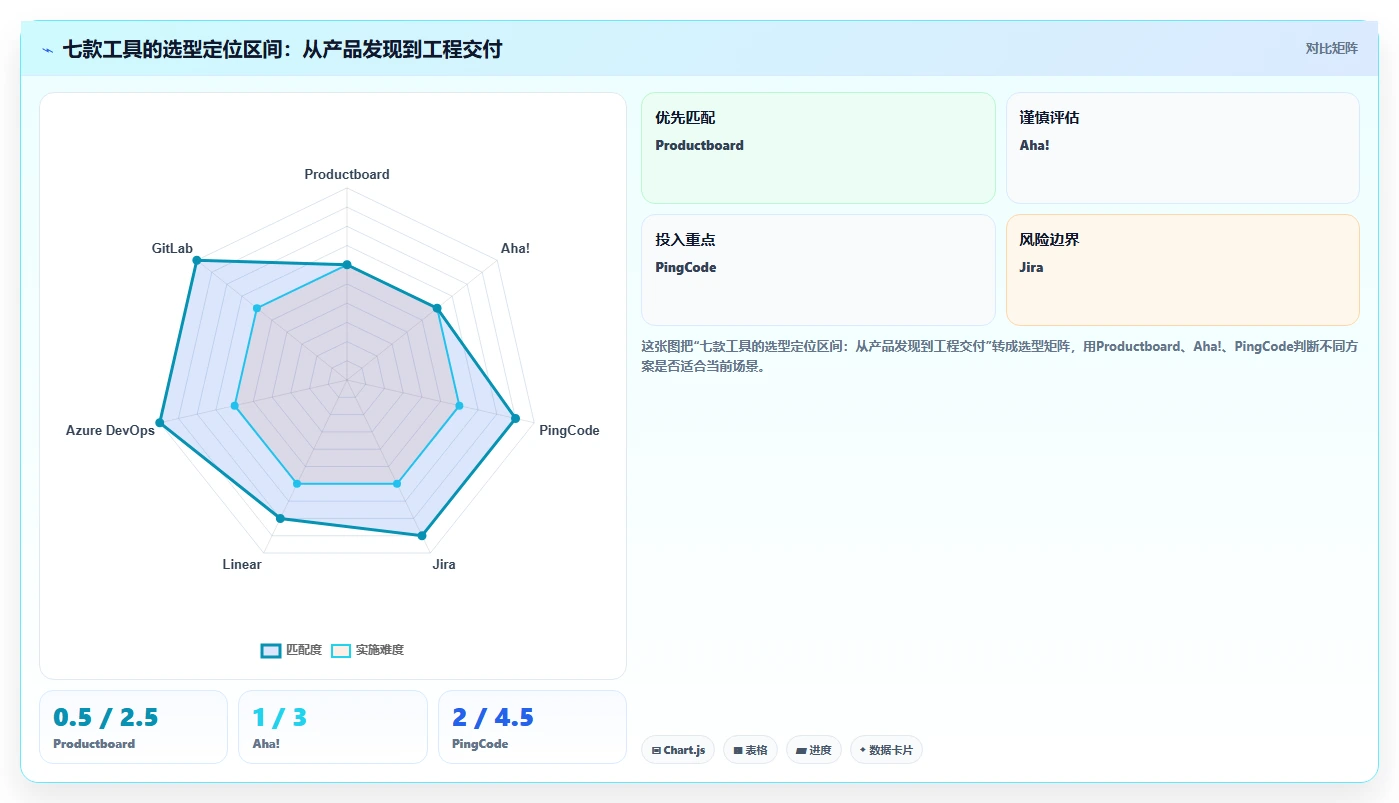Click the 0.5 / 2.5 Productboard stat card
The width and height of the screenshot is (1399, 803).
(x=133, y=727)
